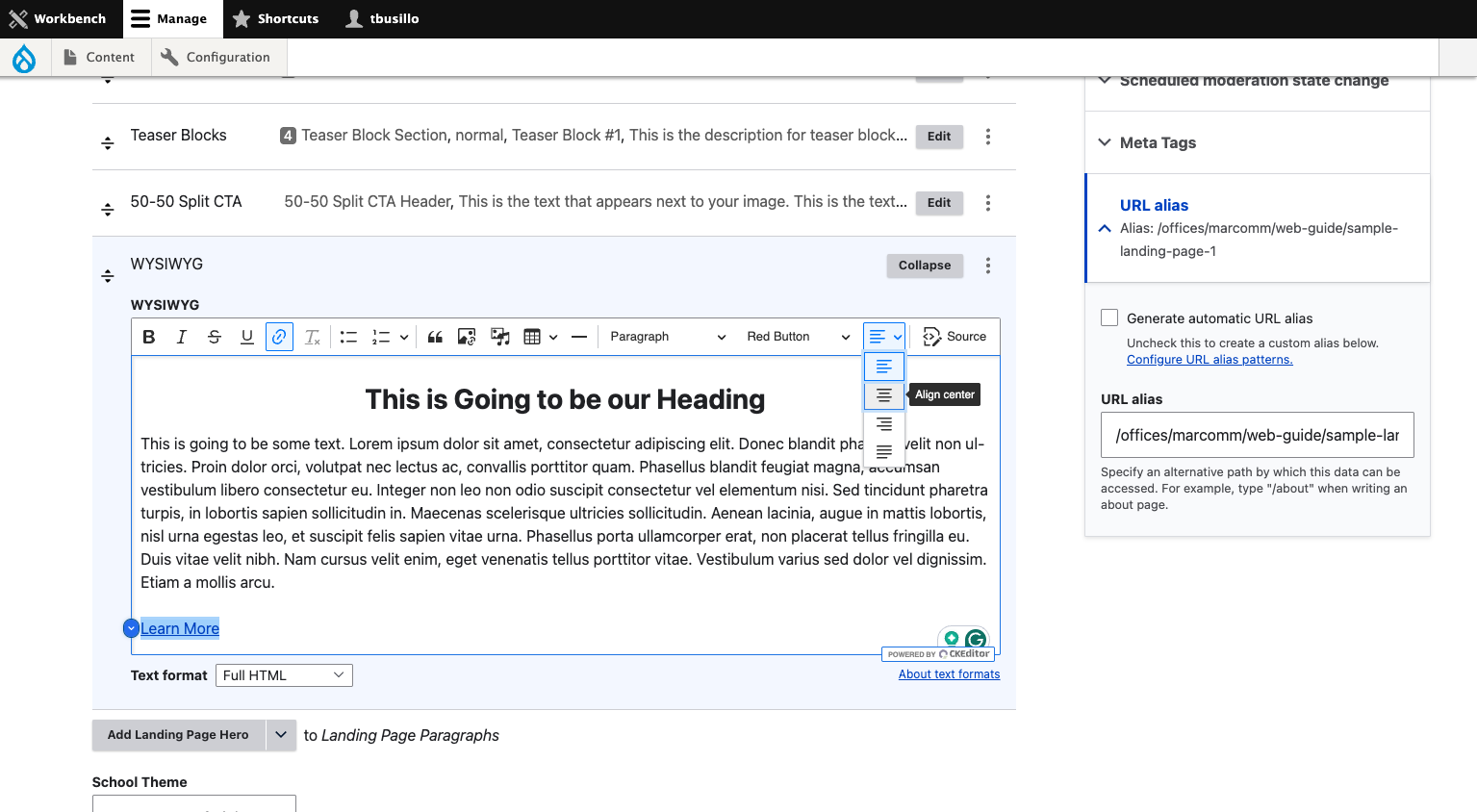1477x812 pixels.
Task: Toggle bold formatting in WYSIWYG toolbar
Action: (149, 337)
